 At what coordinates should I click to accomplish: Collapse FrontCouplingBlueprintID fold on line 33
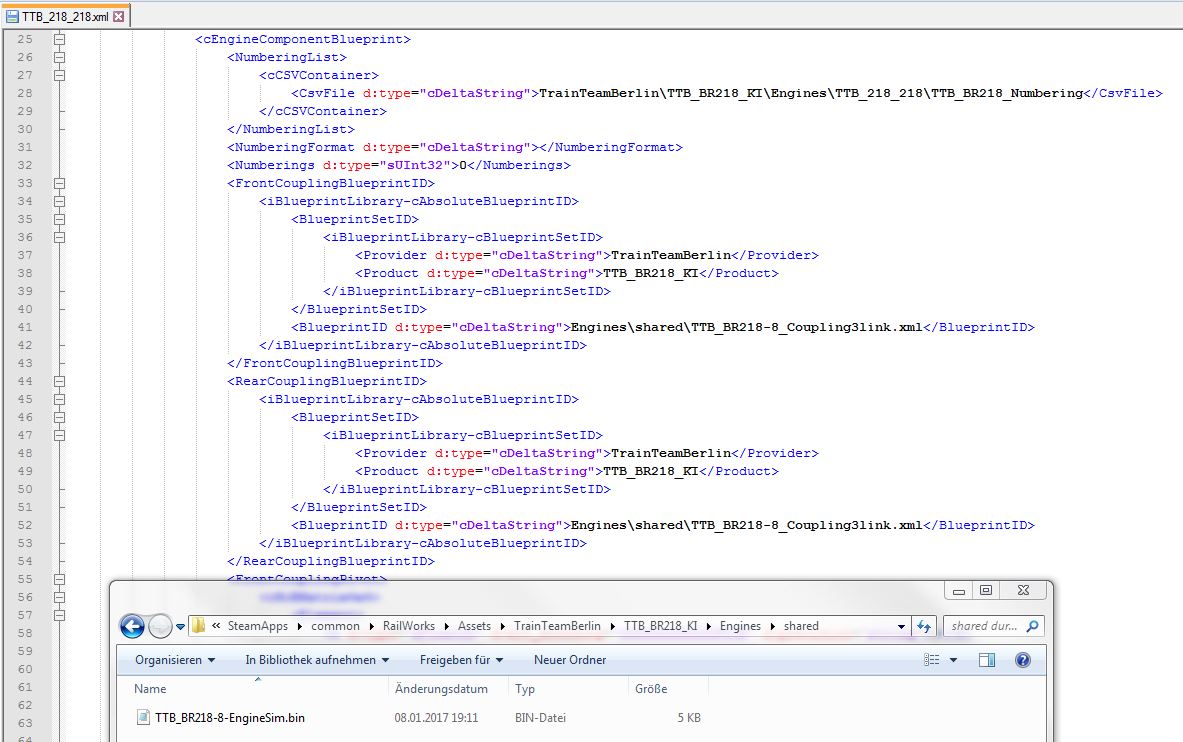(59, 183)
